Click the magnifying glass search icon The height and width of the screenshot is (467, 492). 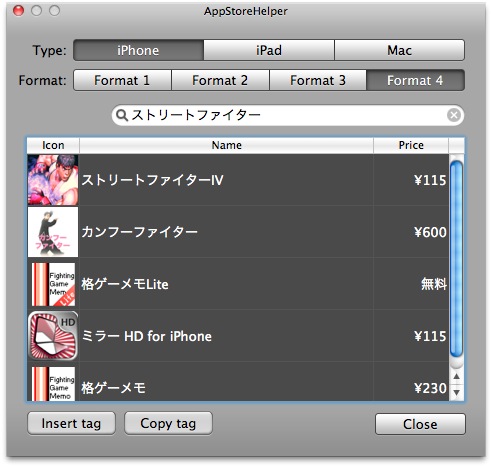click(x=122, y=115)
